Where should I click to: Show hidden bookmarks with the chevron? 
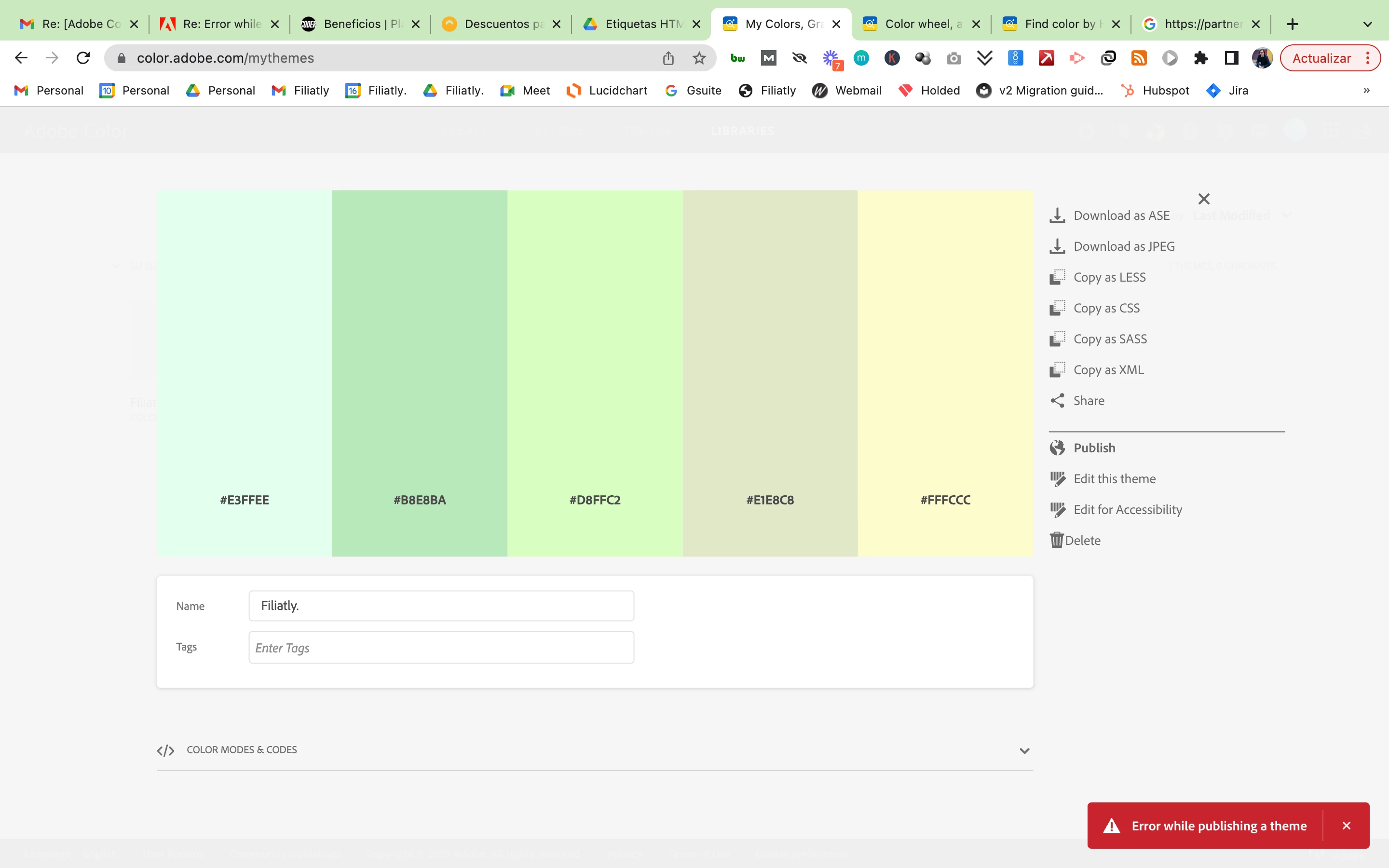tap(1366, 91)
